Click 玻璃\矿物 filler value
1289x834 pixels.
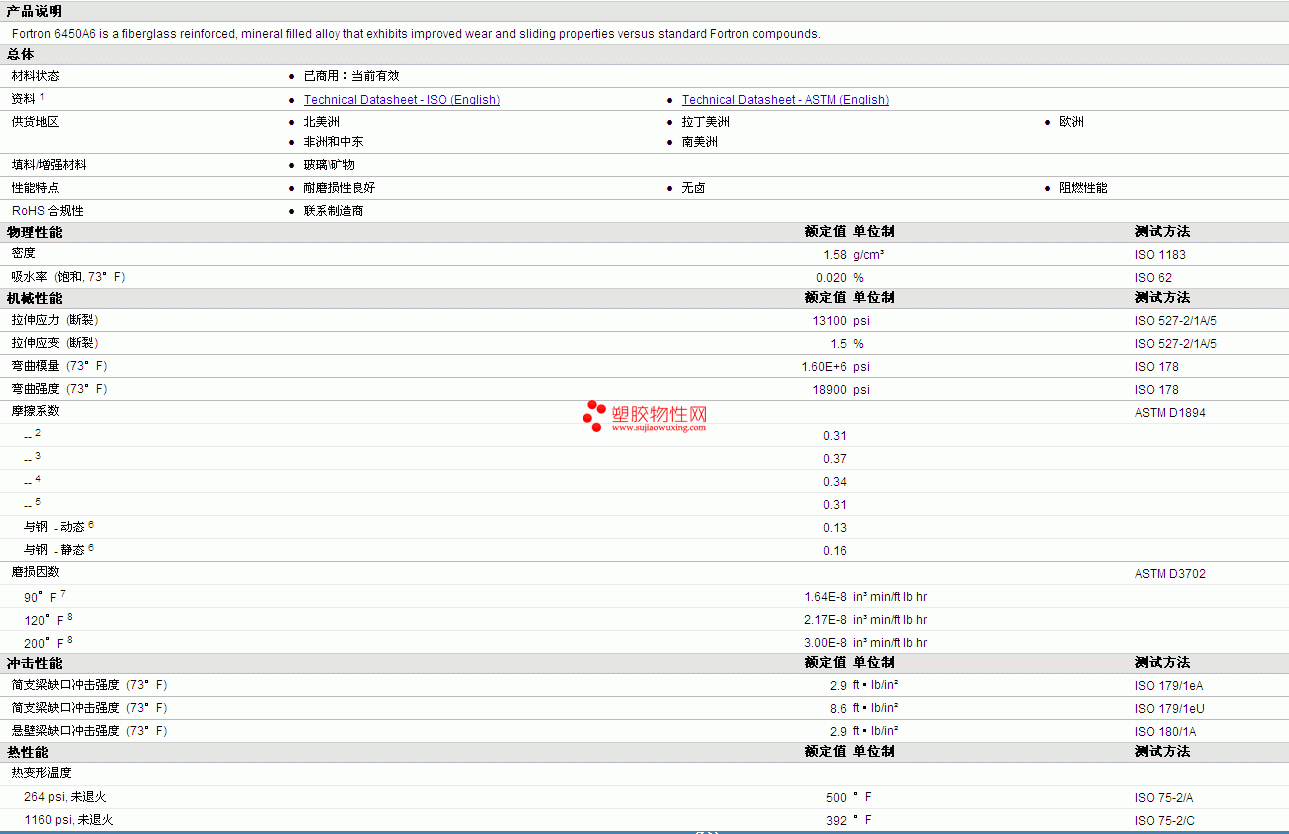tap(329, 165)
